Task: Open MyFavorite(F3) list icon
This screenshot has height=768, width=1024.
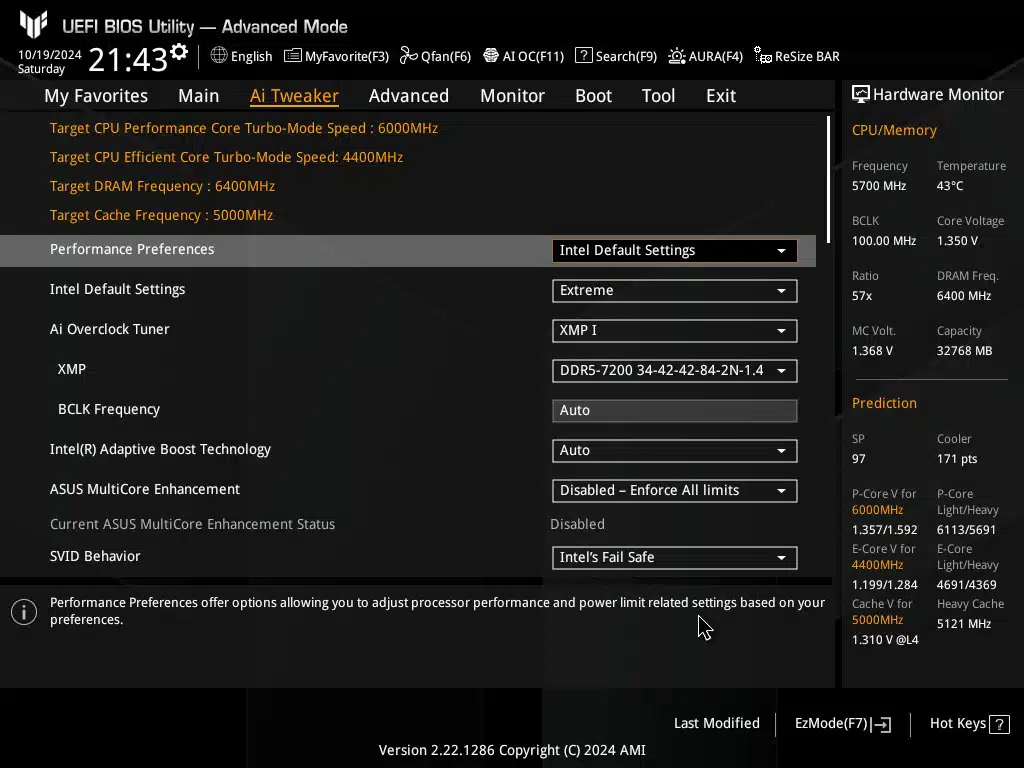Action: coord(293,56)
